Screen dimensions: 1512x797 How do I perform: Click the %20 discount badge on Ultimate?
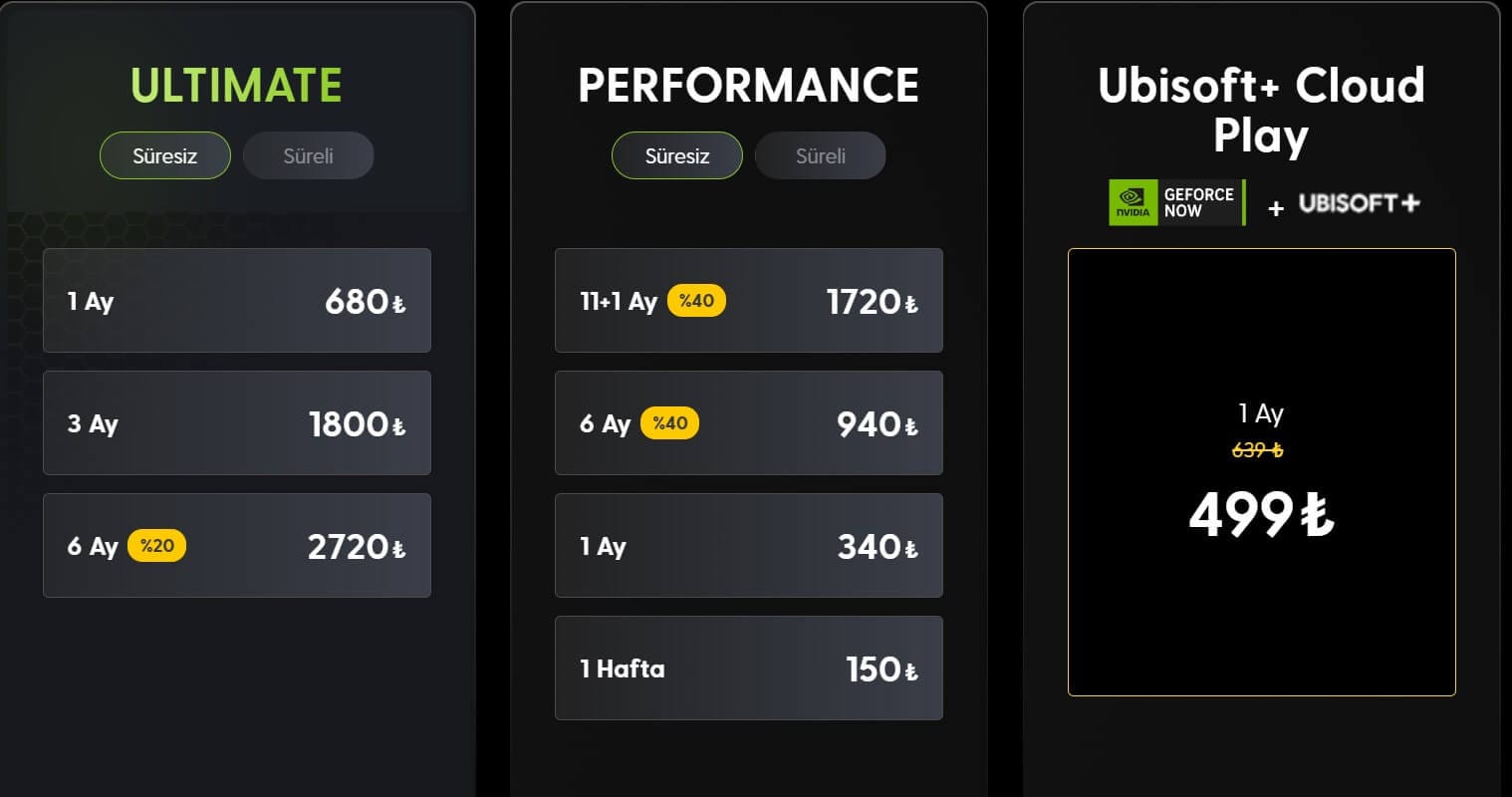157,546
